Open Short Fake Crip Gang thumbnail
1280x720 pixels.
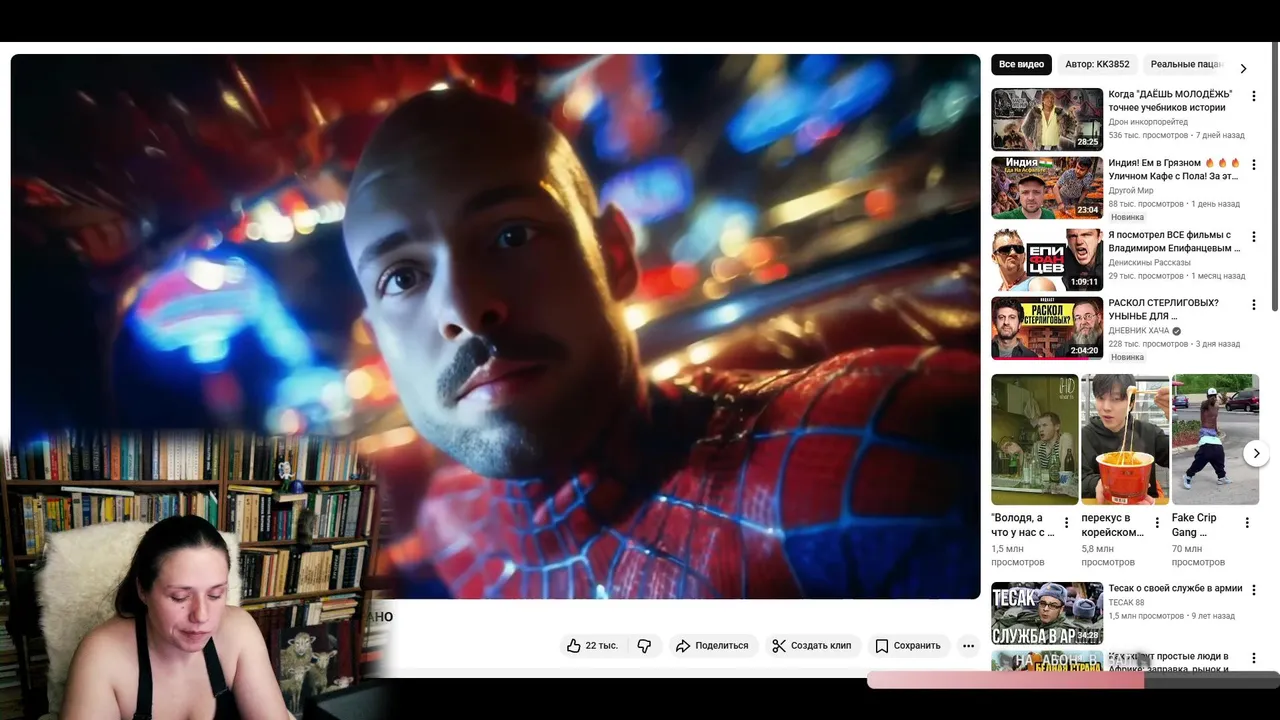(1215, 439)
